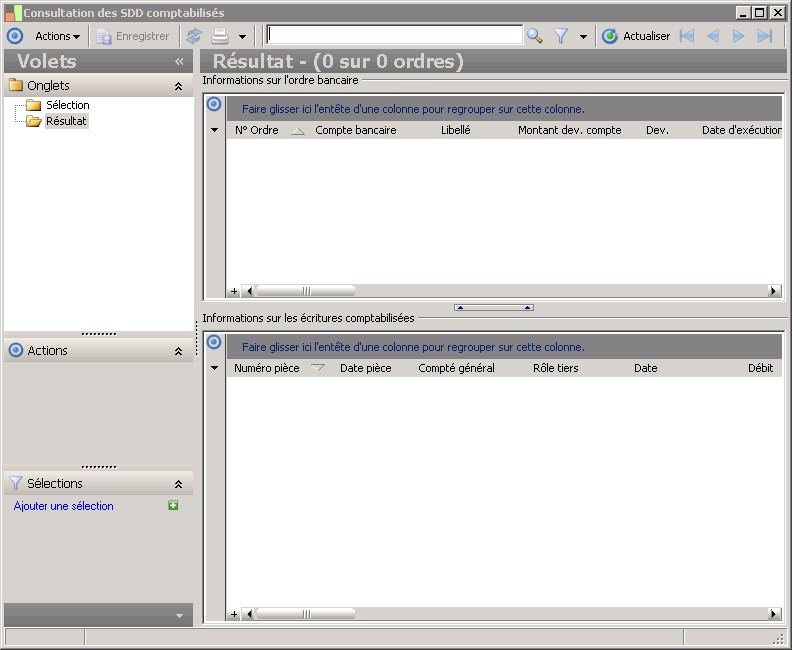Image resolution: width=792 pixels, height=650 pixels.
Task: Sort by N° Ordre column
Action: pyautogui.click(x=257, y=130)
